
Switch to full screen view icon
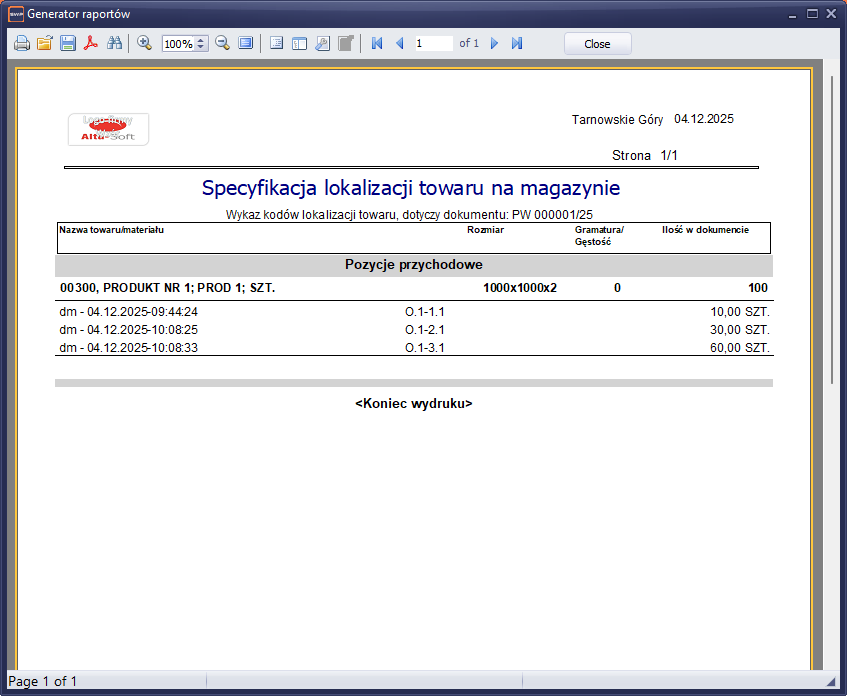[245, 44]
